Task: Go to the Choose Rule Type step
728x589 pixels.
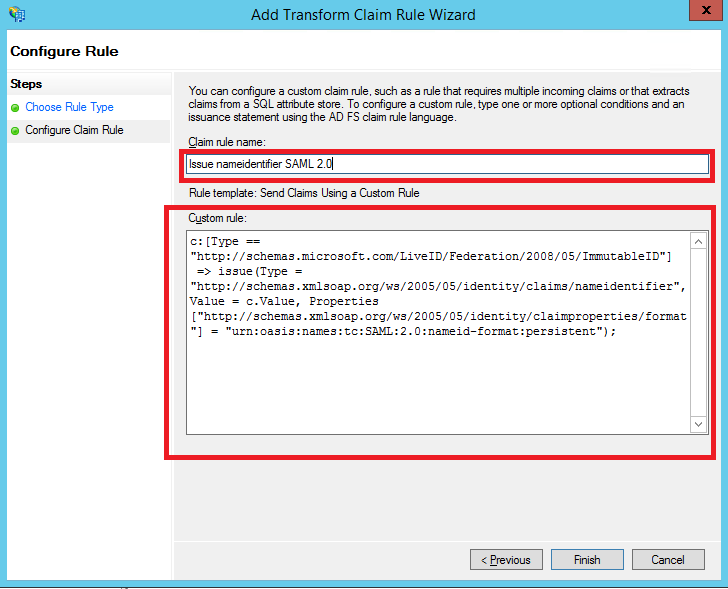Action: pos(69,107)
